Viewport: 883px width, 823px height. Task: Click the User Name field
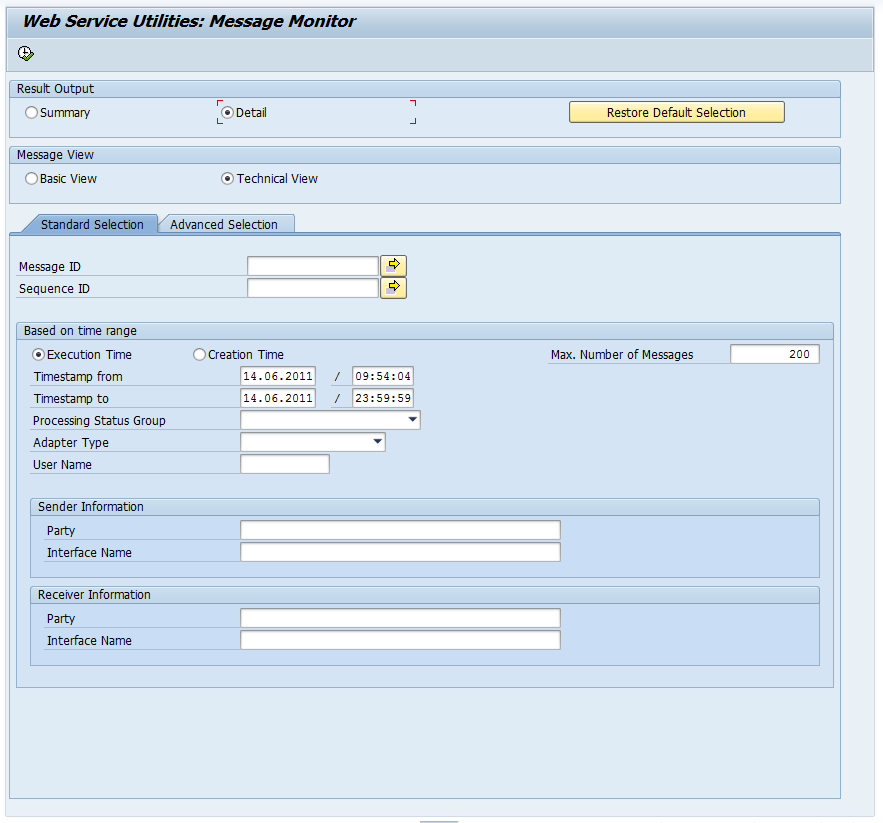point(284,464)
